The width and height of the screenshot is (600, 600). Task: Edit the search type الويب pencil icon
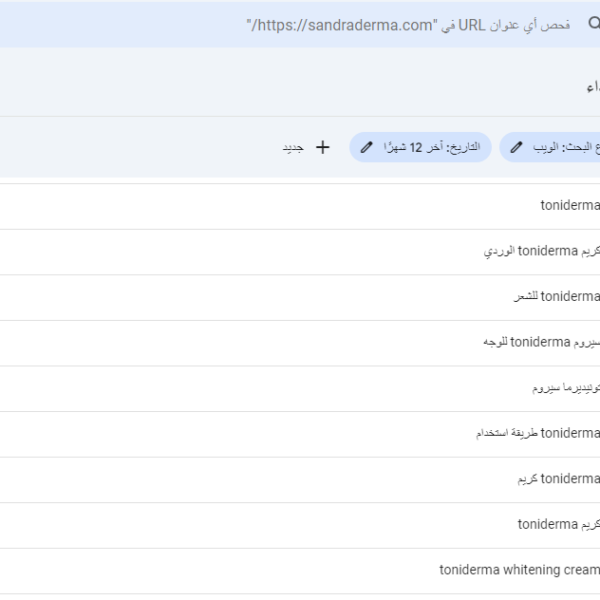click(516, 147)
